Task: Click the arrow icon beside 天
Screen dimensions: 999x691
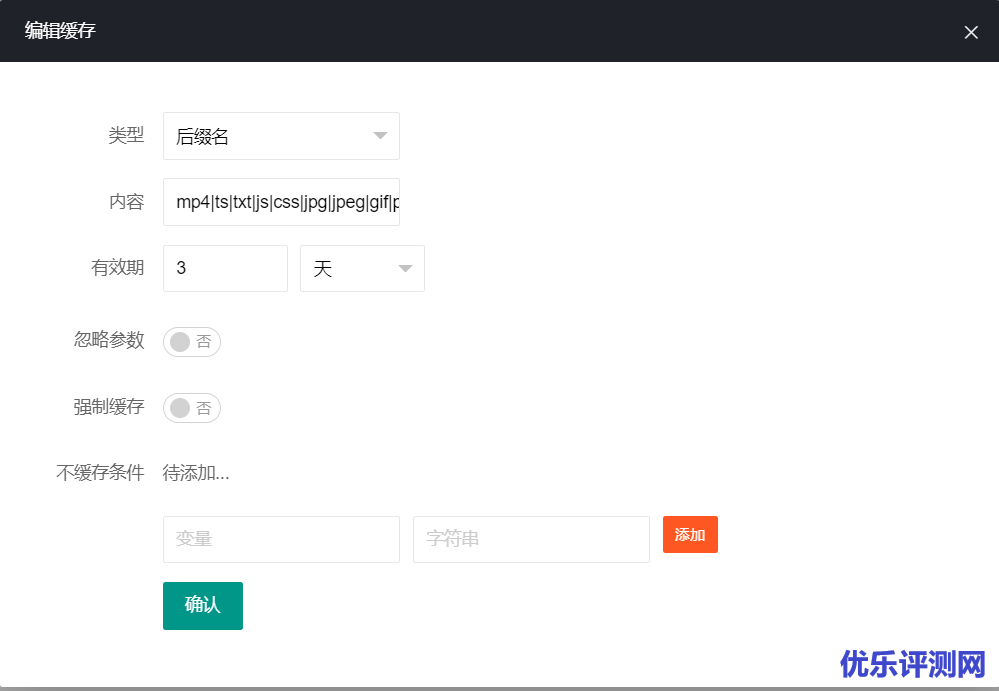Action: pos(405,268)
